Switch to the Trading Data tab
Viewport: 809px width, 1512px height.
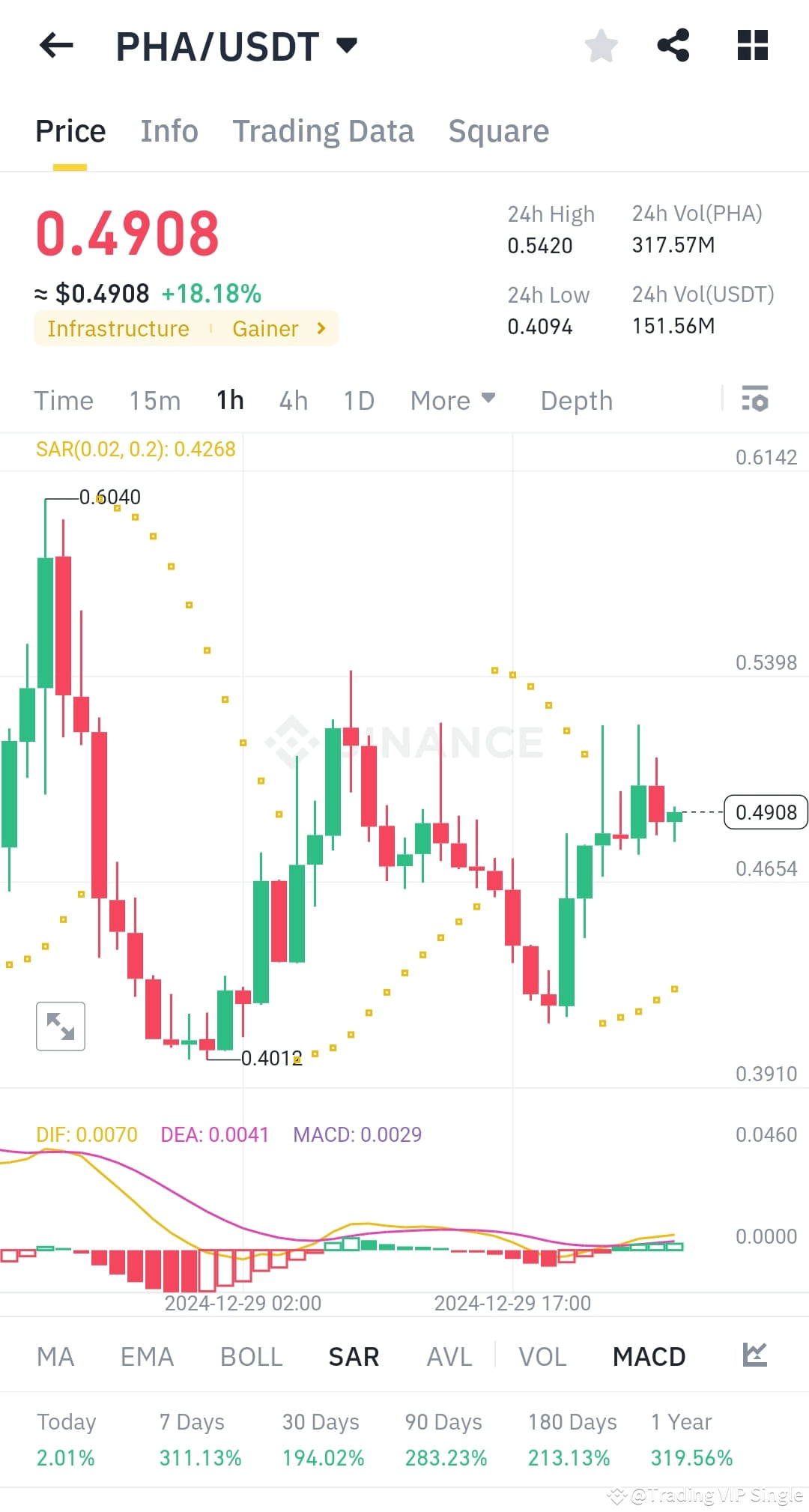click(x=324, y=131)
